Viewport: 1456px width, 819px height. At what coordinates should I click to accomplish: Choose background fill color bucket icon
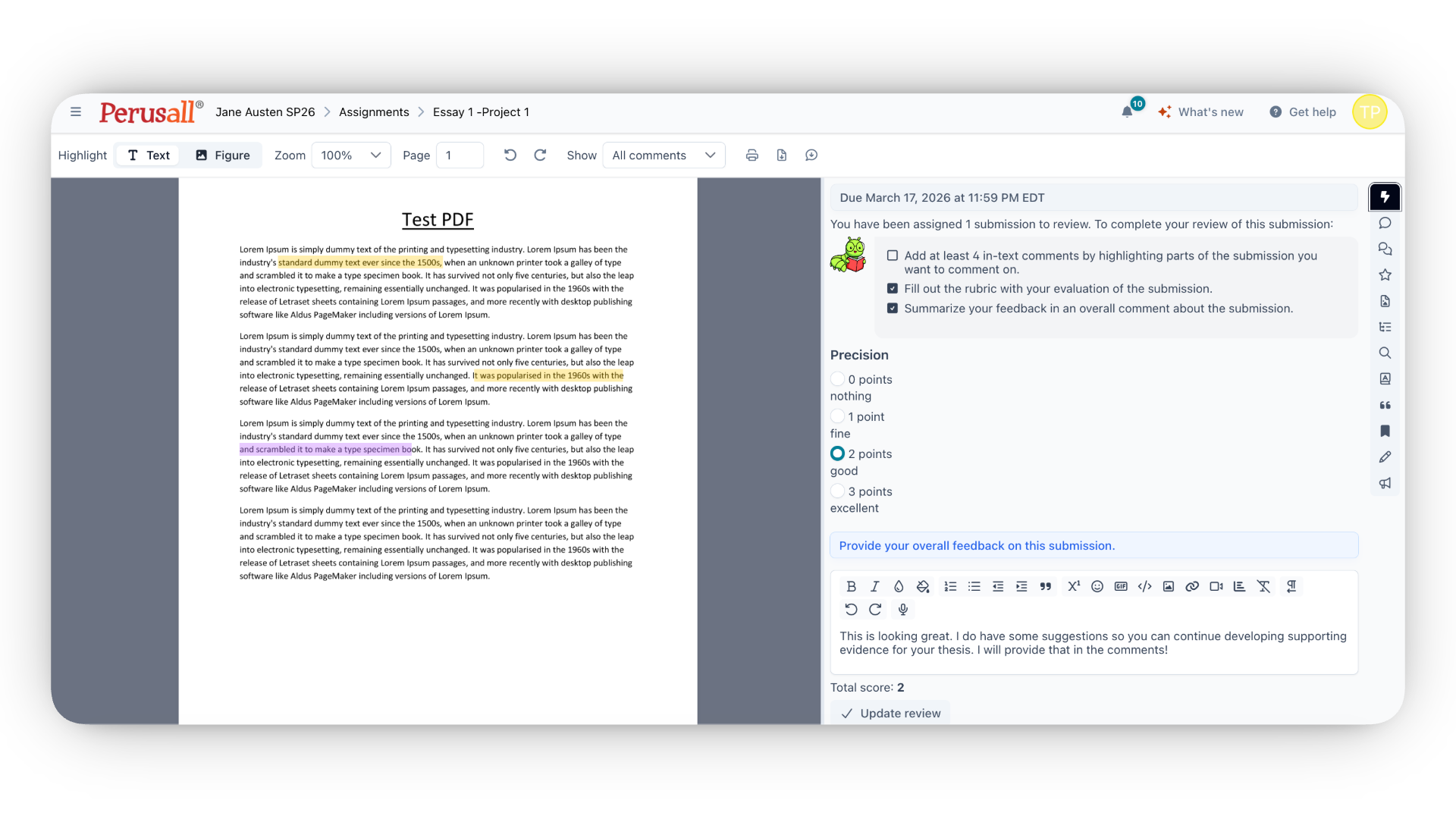[922, 586]
